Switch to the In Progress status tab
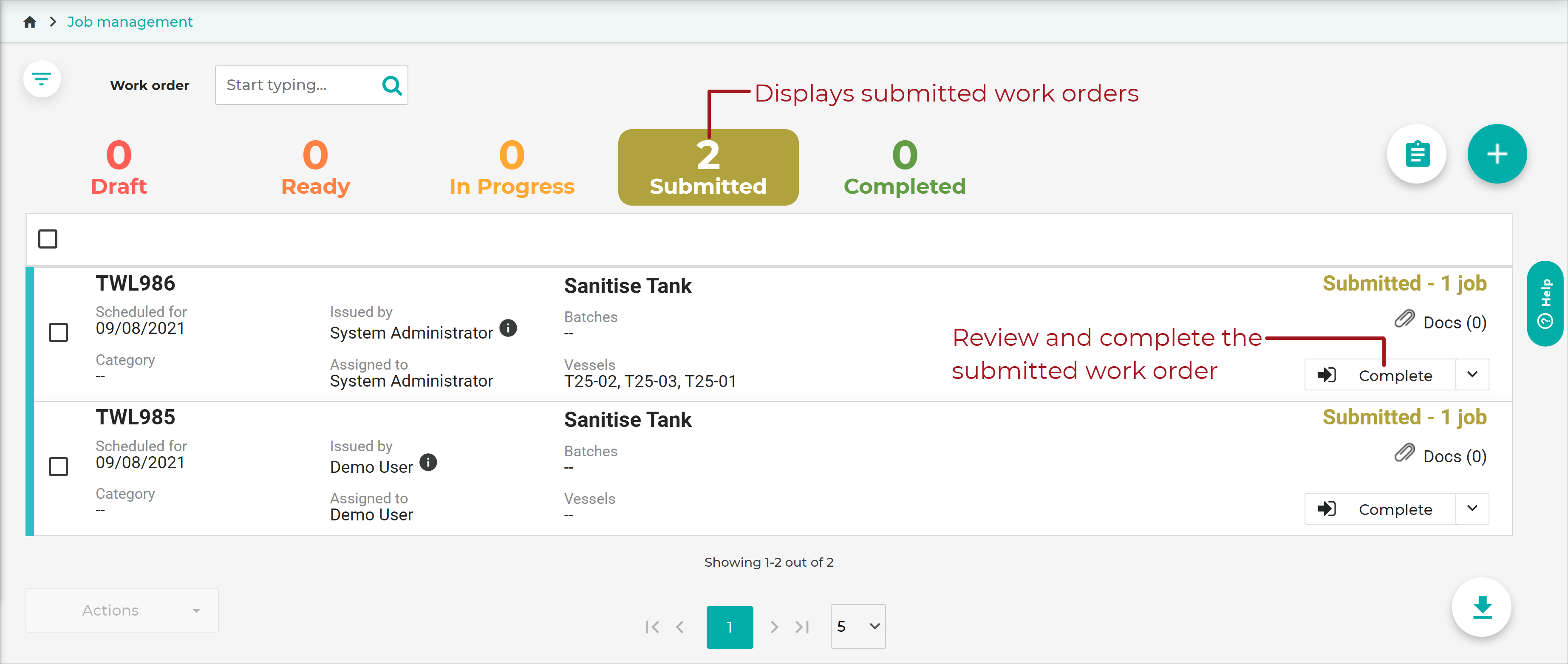The height and width of the screenshot is (664, 1568). [512, 167]
